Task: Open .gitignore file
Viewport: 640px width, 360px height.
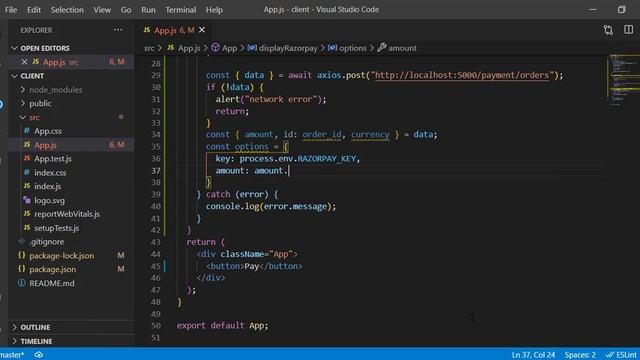Action: pyautogui.click(x=46, y=242)
